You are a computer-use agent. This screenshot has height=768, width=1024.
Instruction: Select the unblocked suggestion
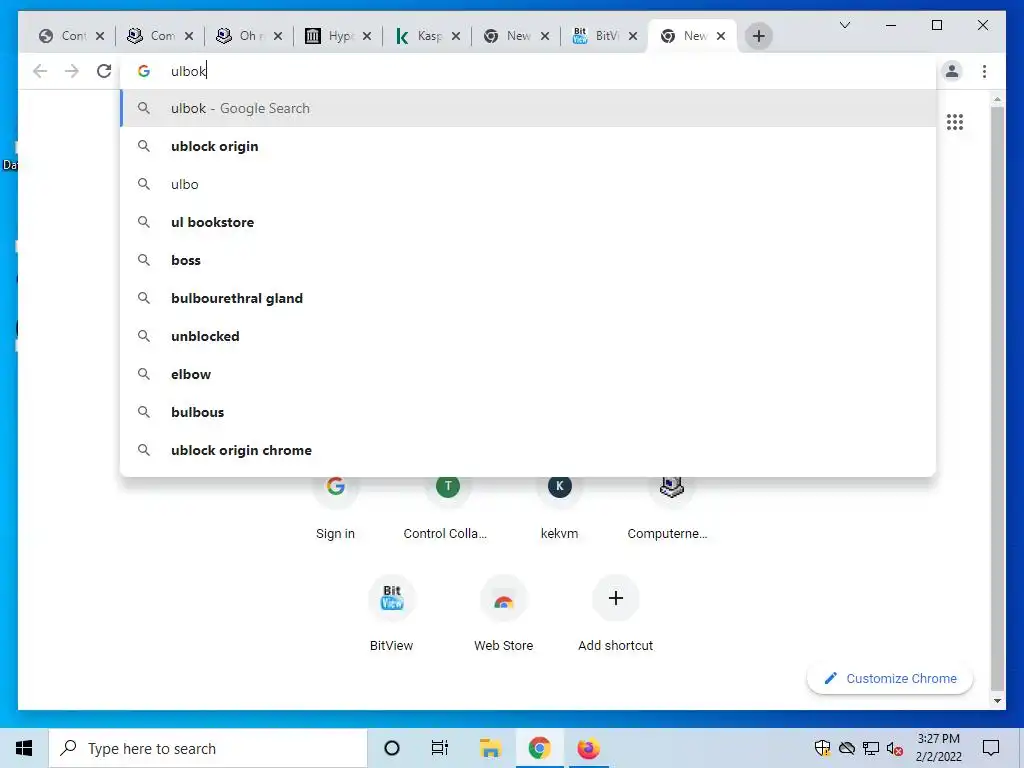(528, 336)
